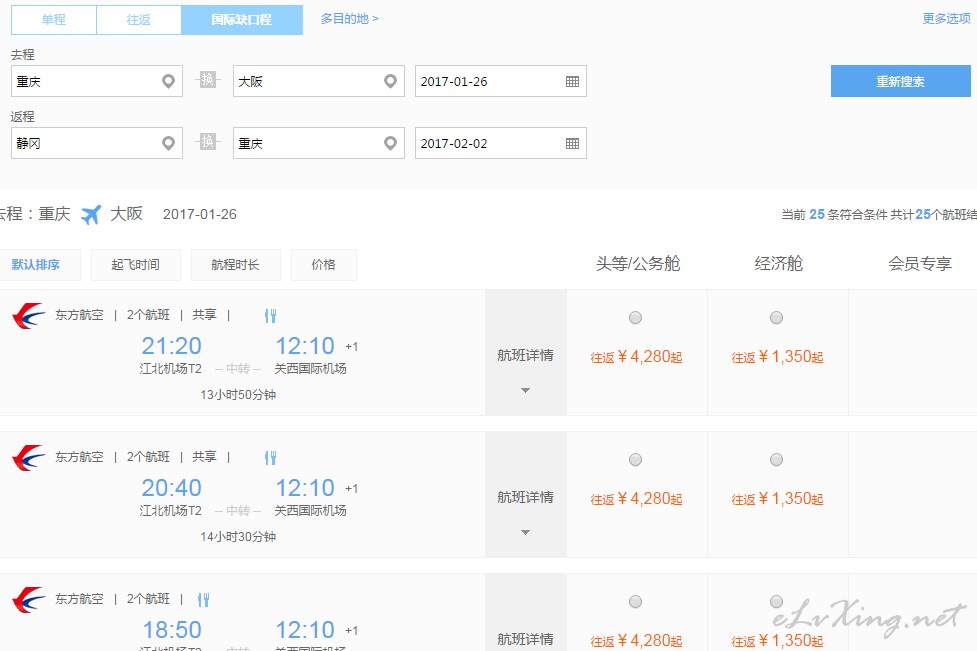Image resolution: width=977 pixels, height=651 pixels.
Task: Open 更多选项 link
Action: 946,19
